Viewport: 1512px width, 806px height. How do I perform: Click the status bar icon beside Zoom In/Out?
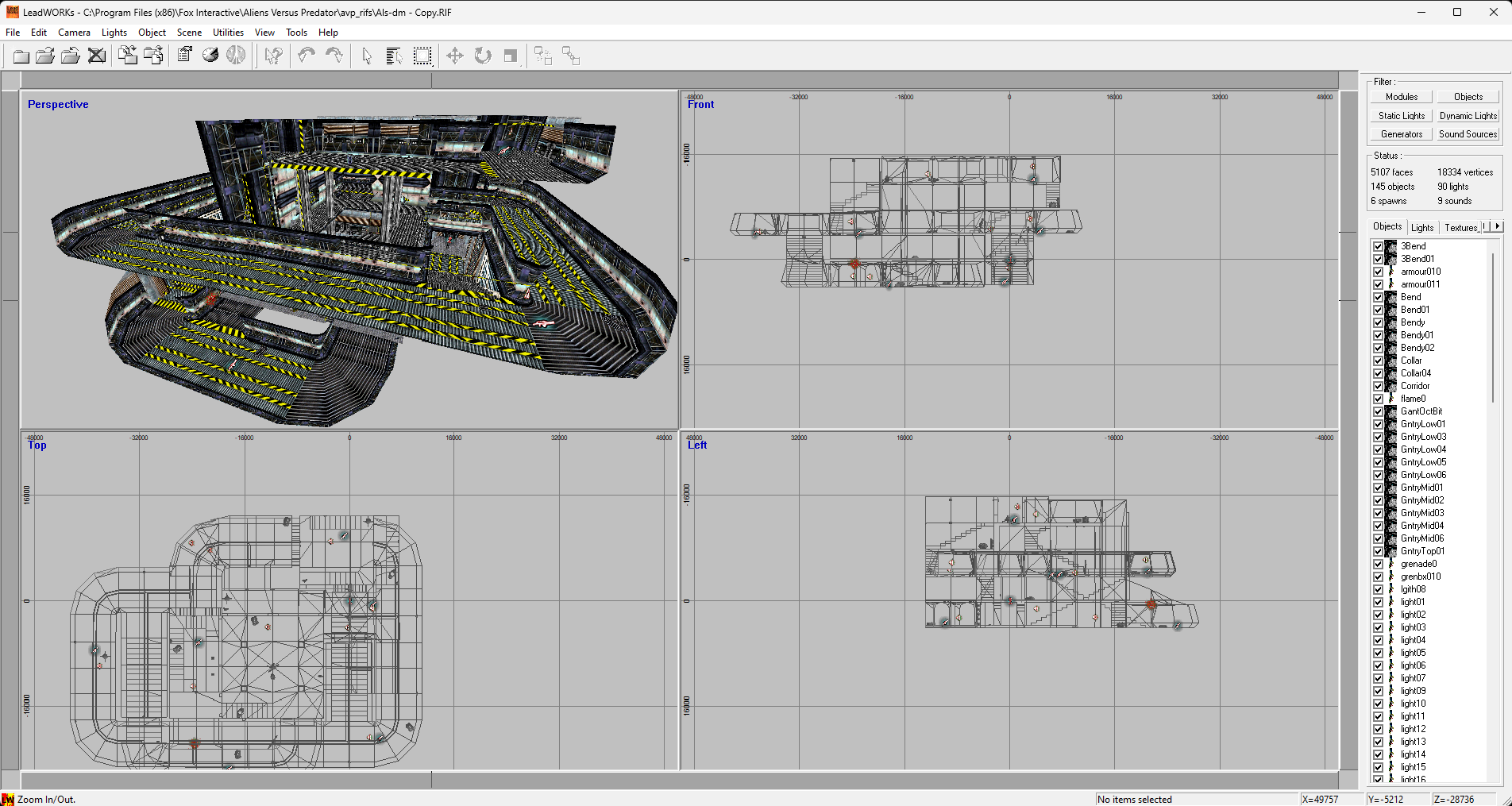point(8,800)
